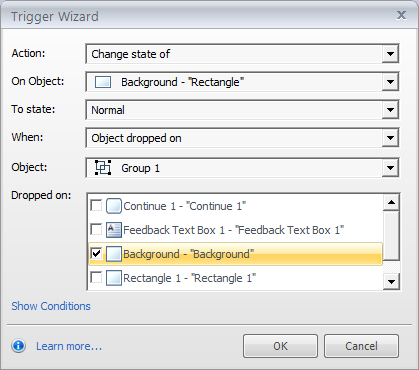Screen dimensions: 419x370
Task: Click the Rectangle 1 shape icon
Action: (x=114, y=278)
